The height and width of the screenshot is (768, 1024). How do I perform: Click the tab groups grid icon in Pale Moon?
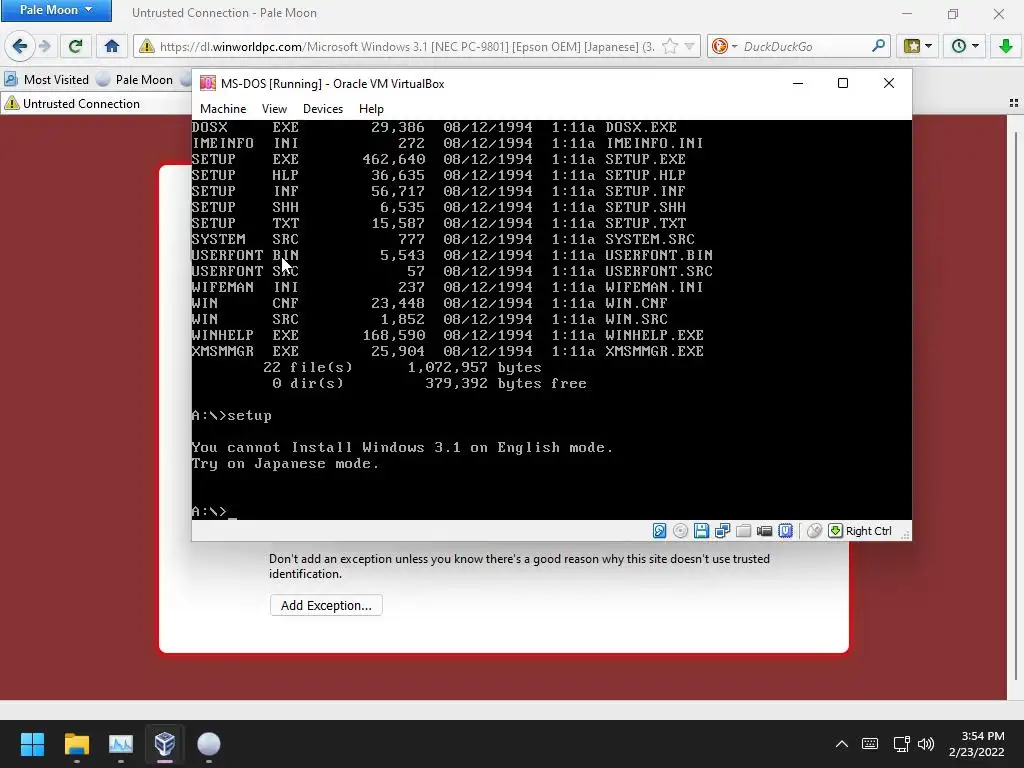coord(1014,103)
